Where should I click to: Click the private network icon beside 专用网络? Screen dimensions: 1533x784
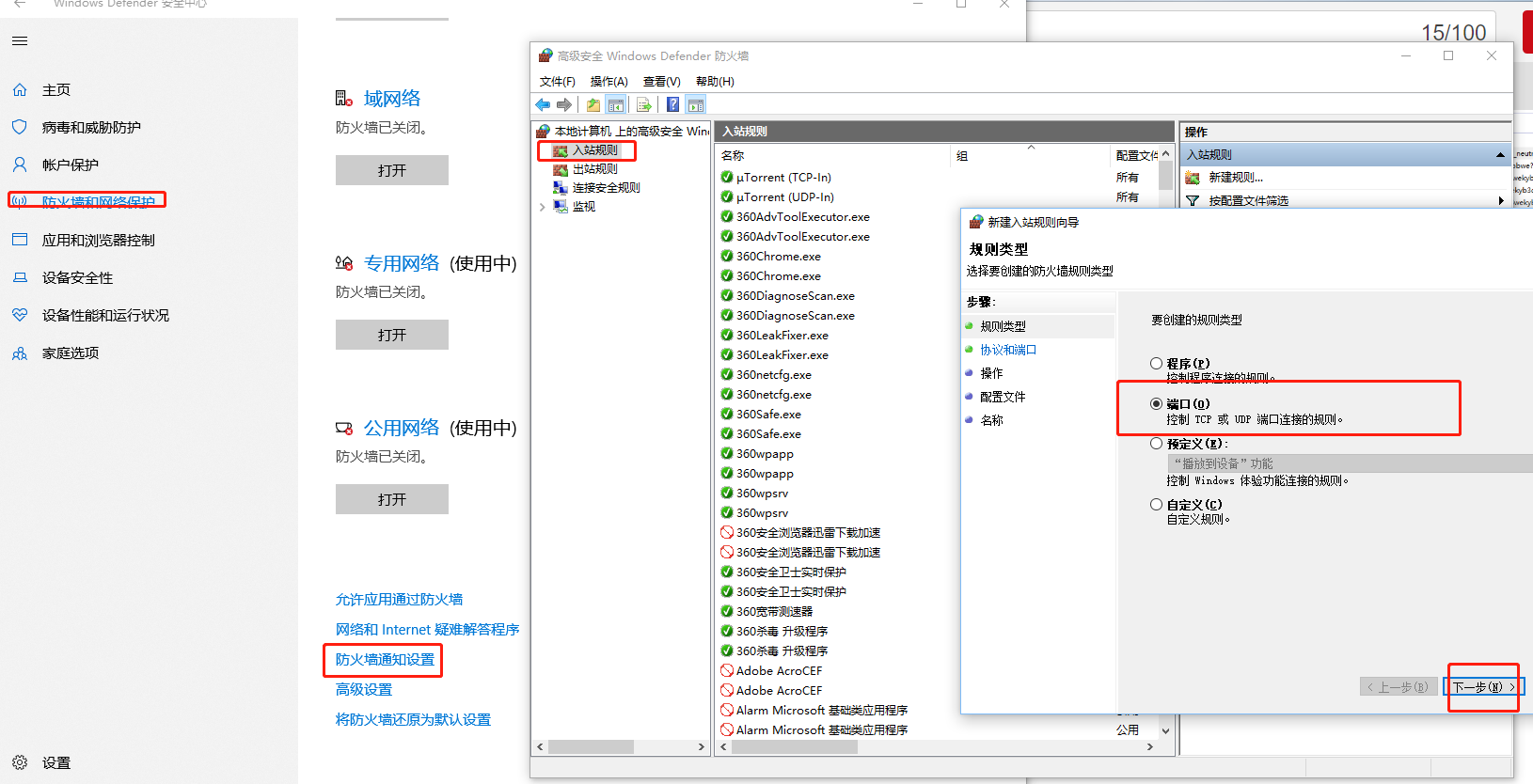(344, 263)
